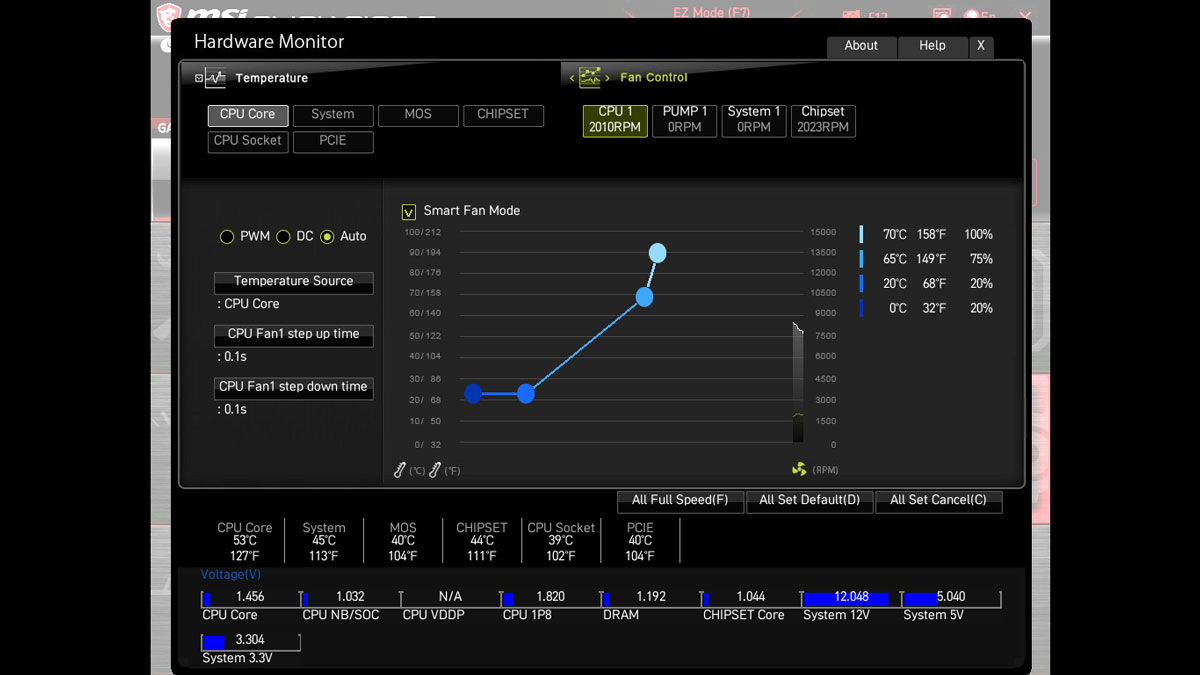
Task: Click the green fan RPM icon
Action: coord(799,469)
